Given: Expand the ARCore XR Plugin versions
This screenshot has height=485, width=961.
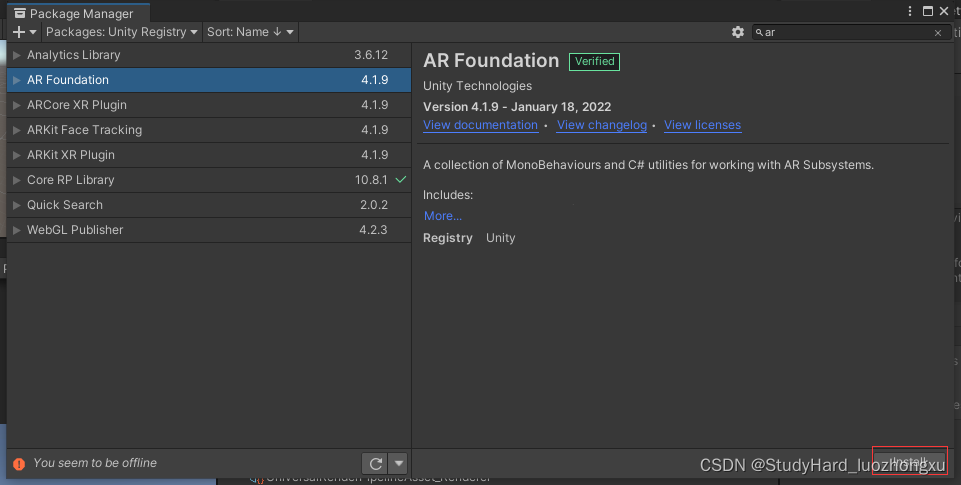Looking at the screenshot, I should 17,105.
